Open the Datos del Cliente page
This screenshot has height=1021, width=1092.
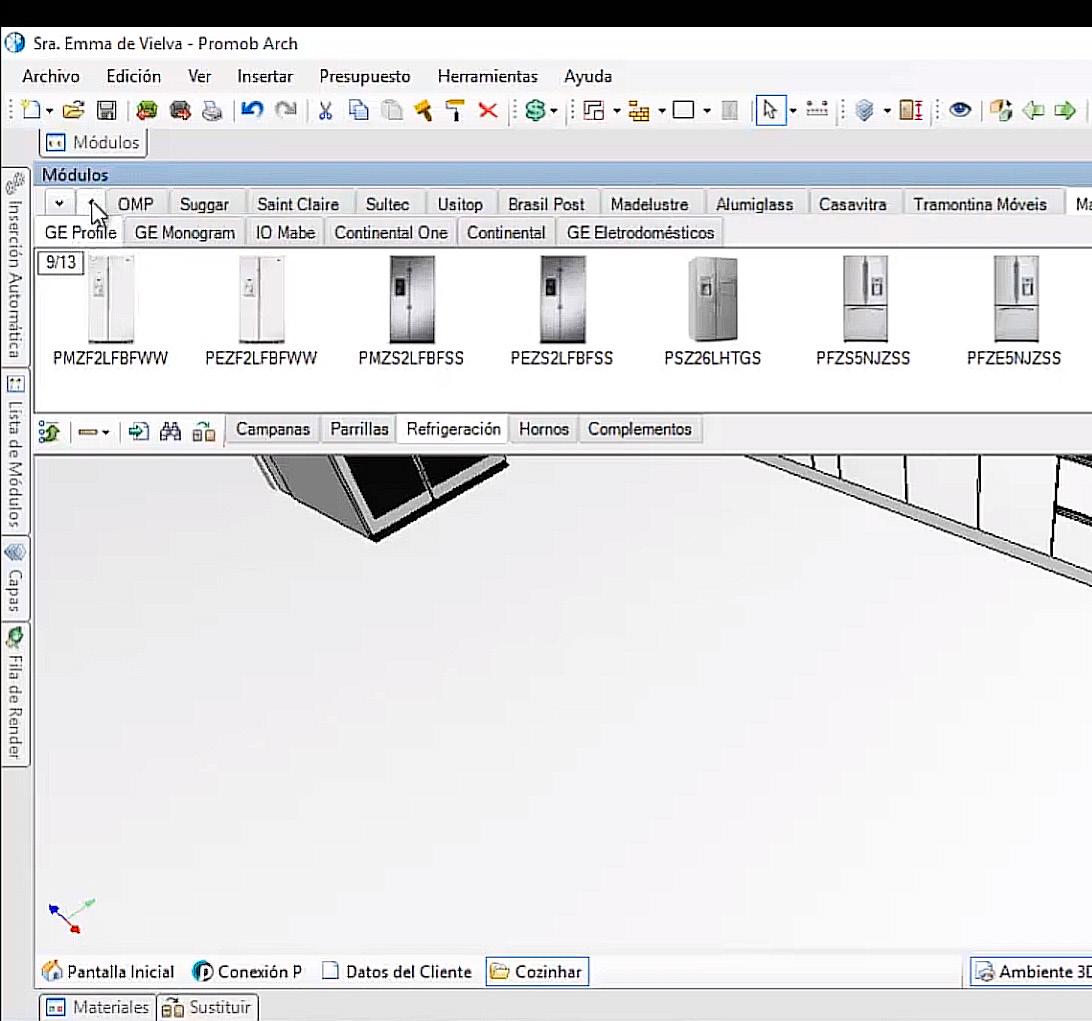point(397,971)
